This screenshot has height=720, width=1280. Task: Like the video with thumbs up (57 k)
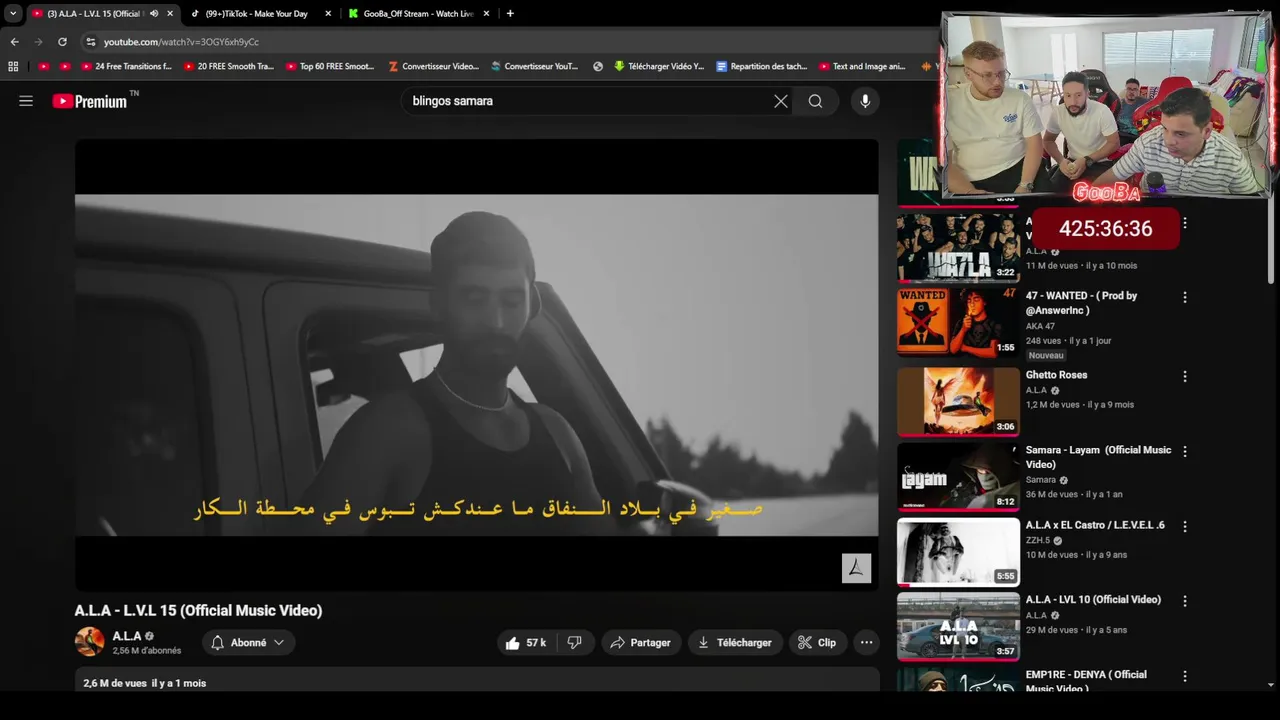[526, 643]
